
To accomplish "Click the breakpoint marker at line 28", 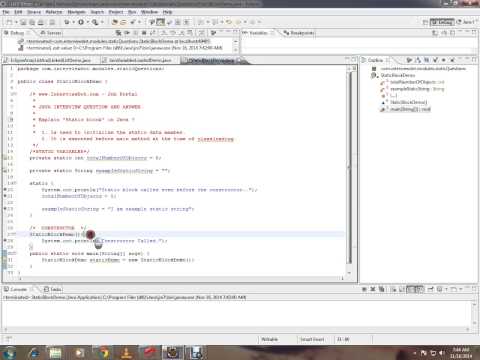I will pos(5,241).
